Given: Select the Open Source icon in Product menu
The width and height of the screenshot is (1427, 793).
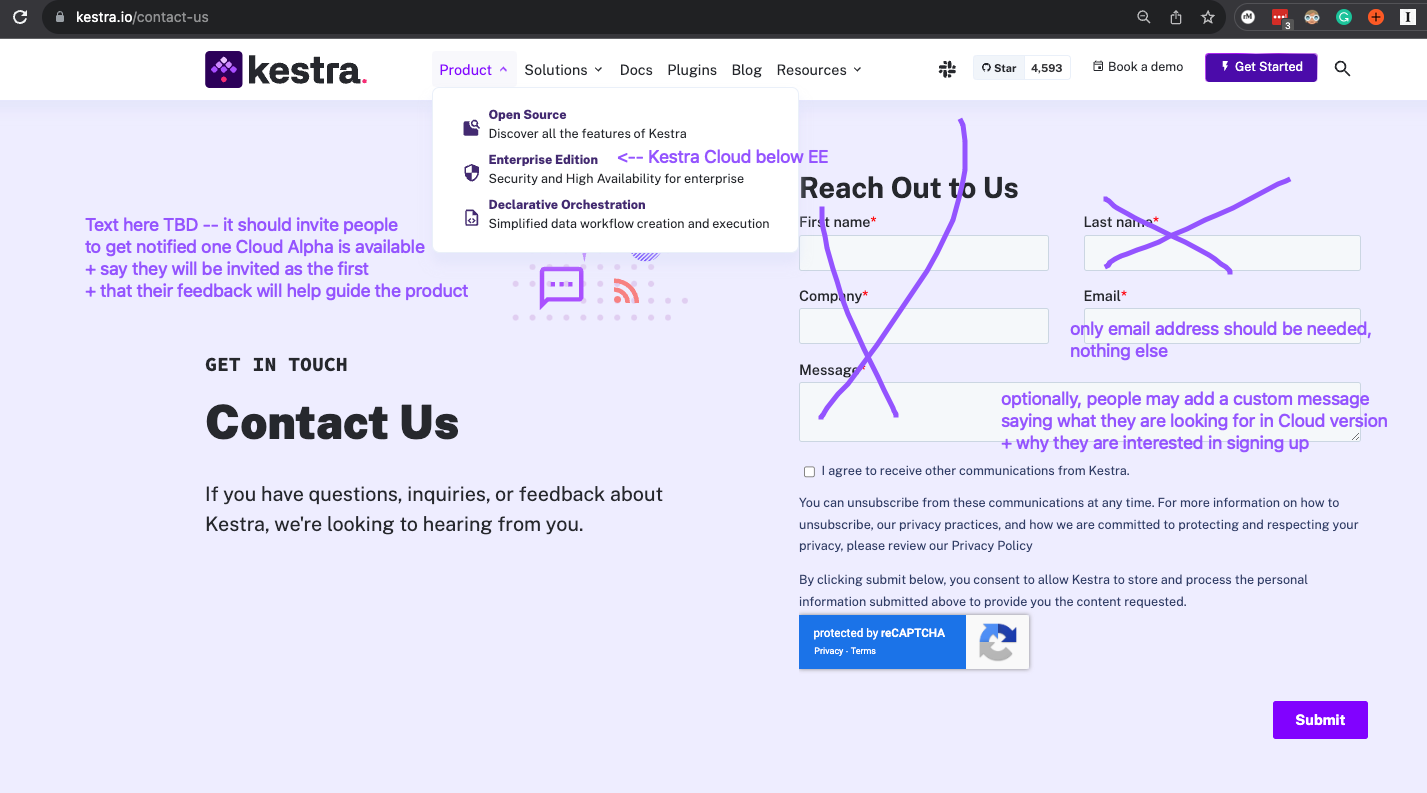Looking at the screenshot, I should [x=470, y=126].
